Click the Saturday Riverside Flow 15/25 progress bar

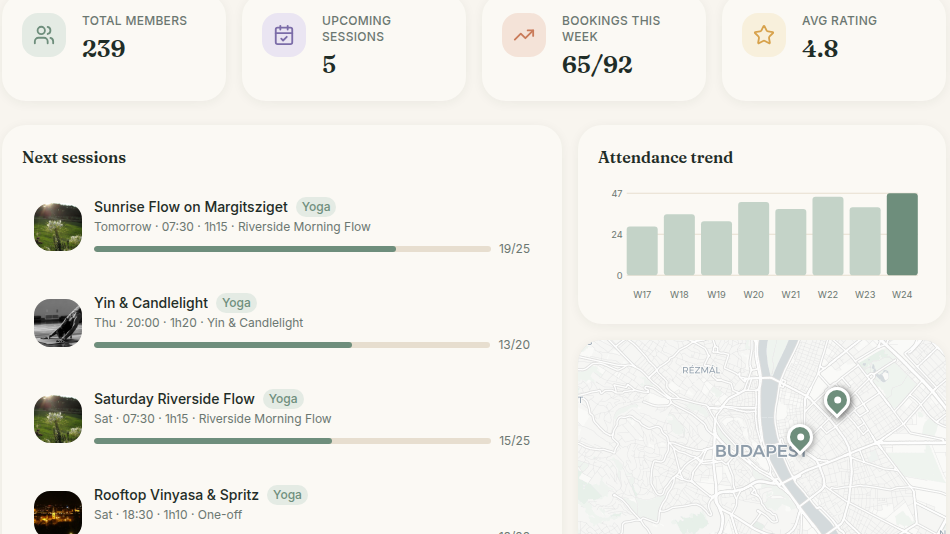[x=292, y=441]
